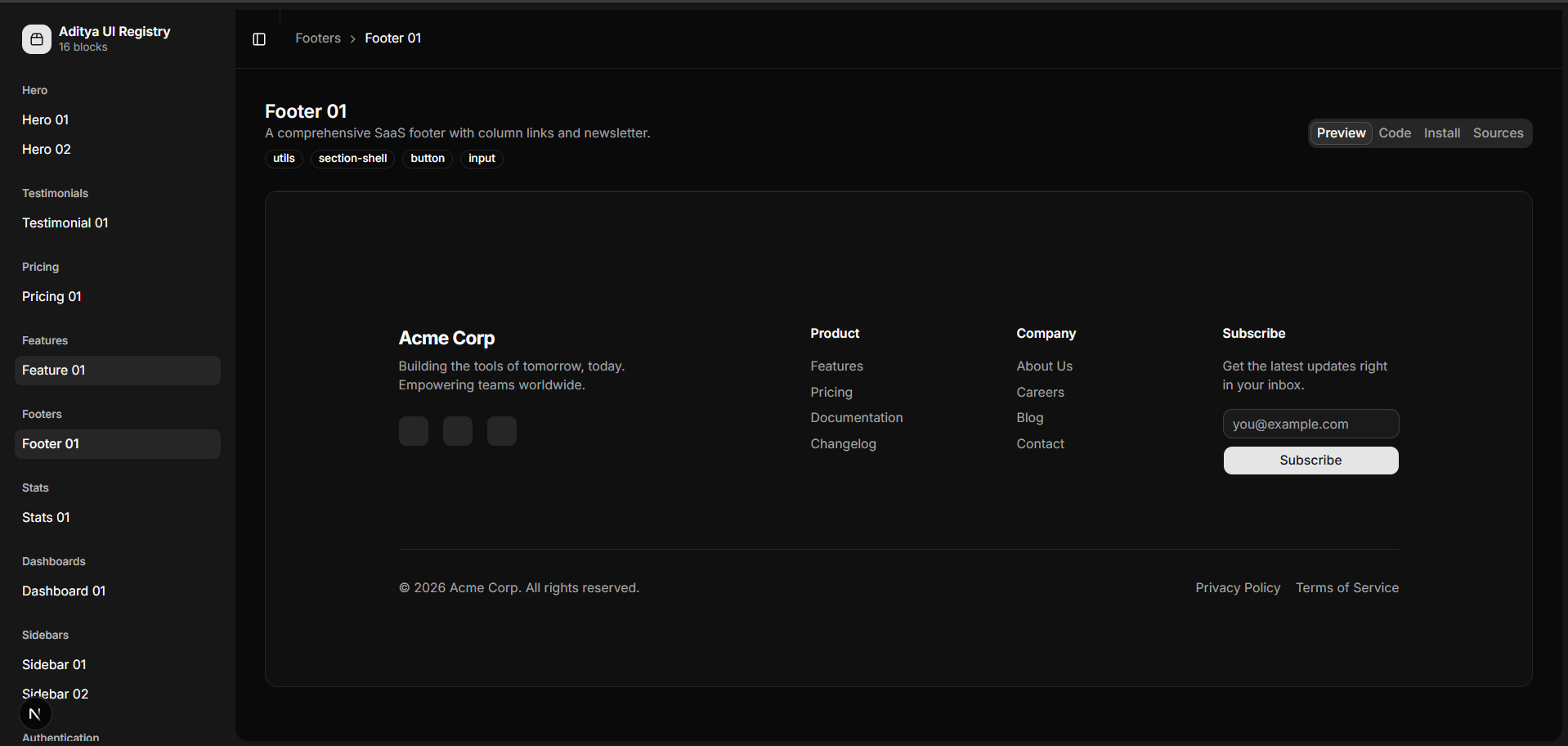This screenshot has width=1568, height=746.
Task: Click the utils tag badge
Action: [284, 159]
